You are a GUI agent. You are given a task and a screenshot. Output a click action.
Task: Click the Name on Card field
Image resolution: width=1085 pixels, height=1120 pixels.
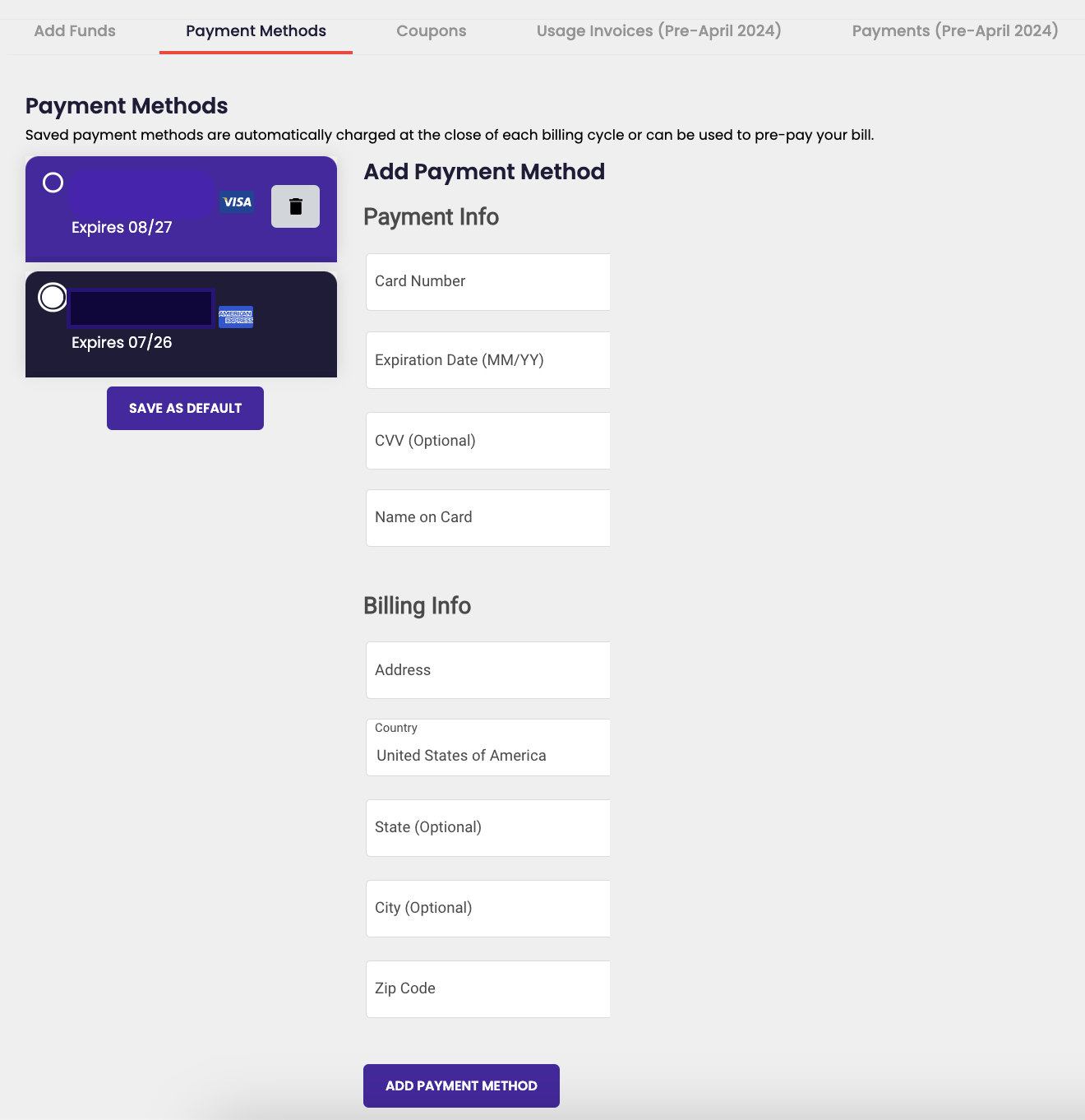[x=488, y=518]
